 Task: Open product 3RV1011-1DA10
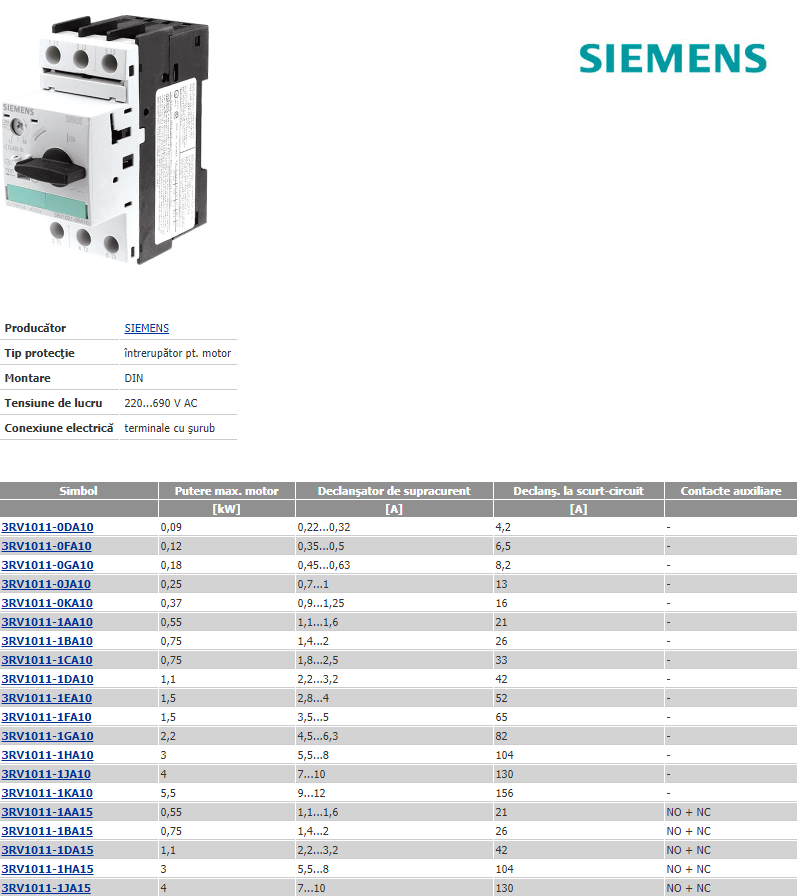(47, 679)
